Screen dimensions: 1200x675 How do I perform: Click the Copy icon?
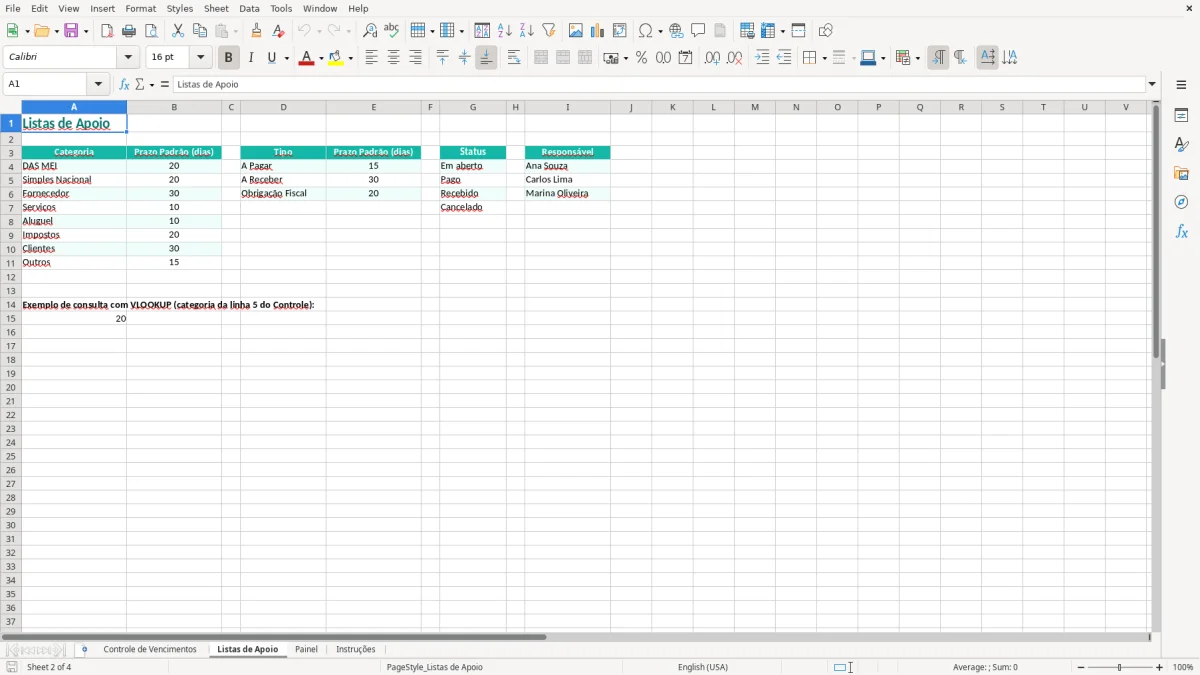(200, 31)
